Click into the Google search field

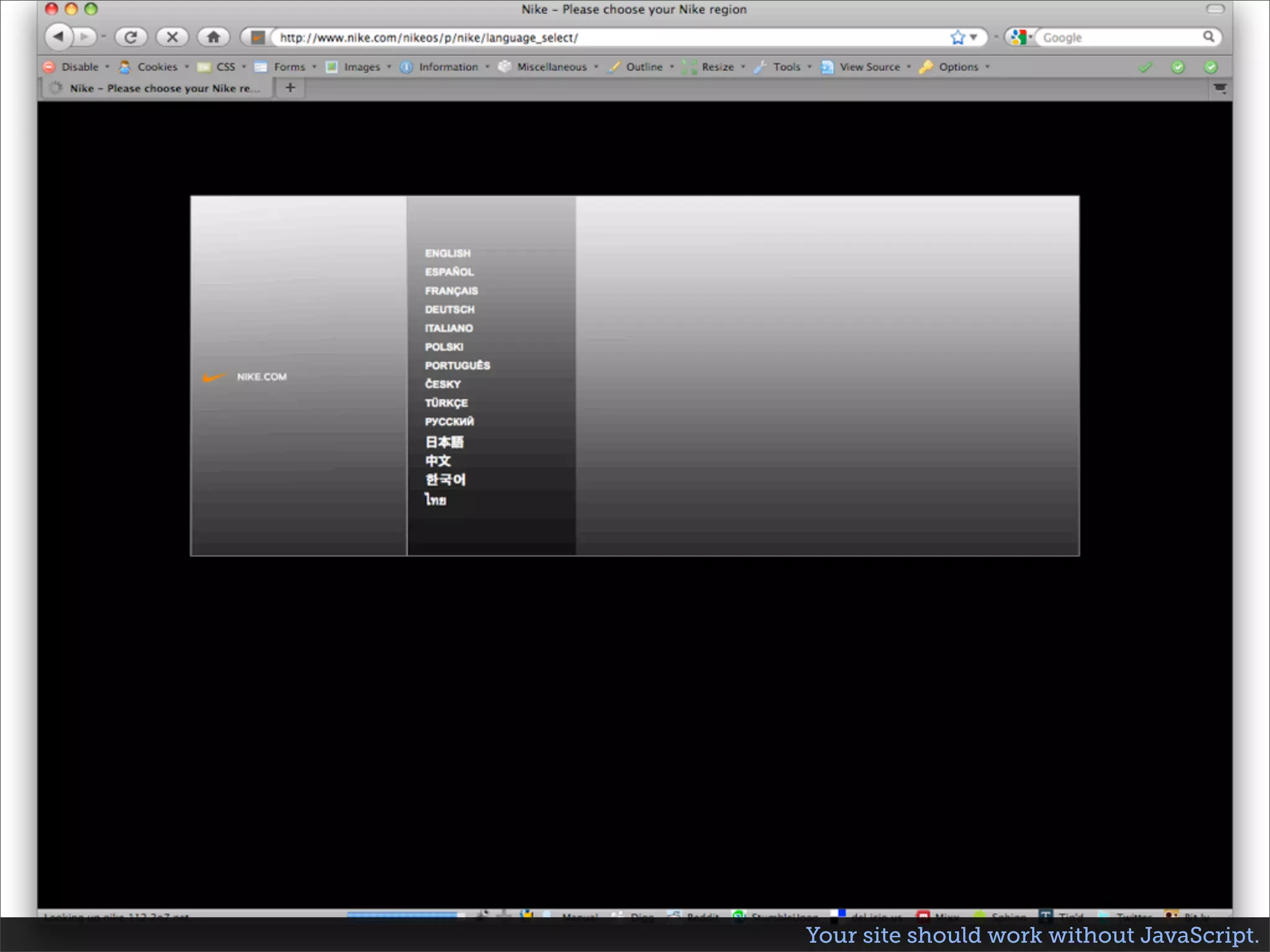[1119, 37]
